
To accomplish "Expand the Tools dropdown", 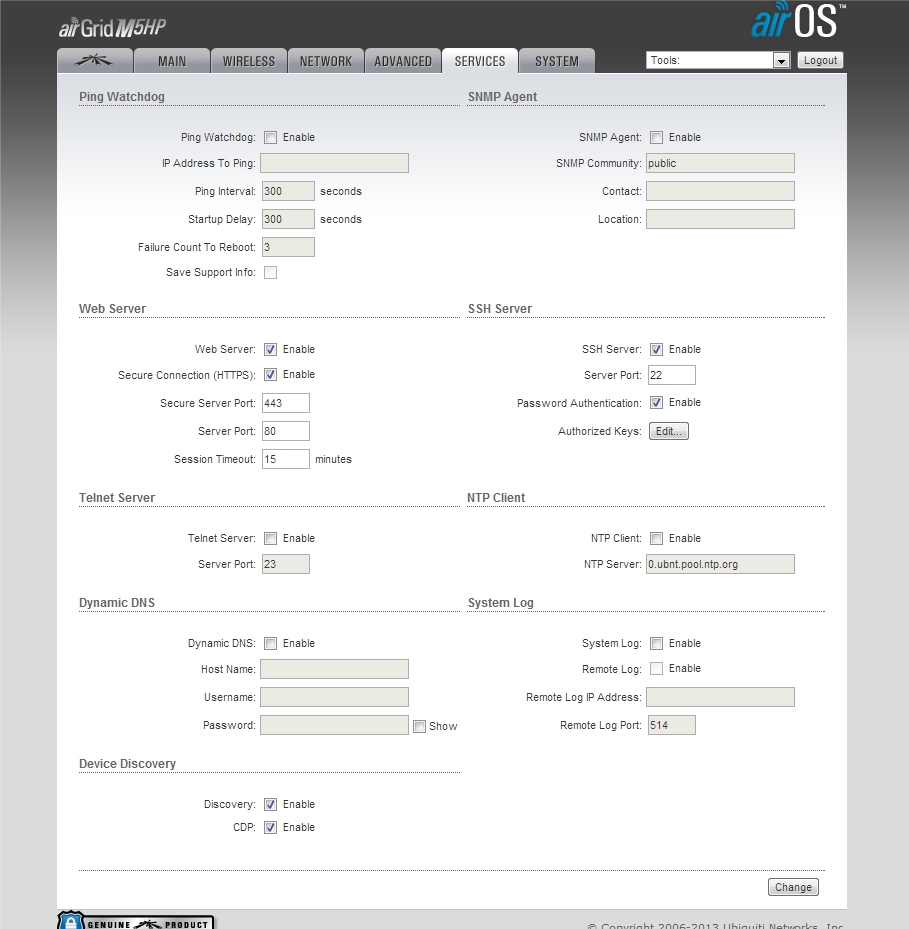I will (x=718, y=60).
